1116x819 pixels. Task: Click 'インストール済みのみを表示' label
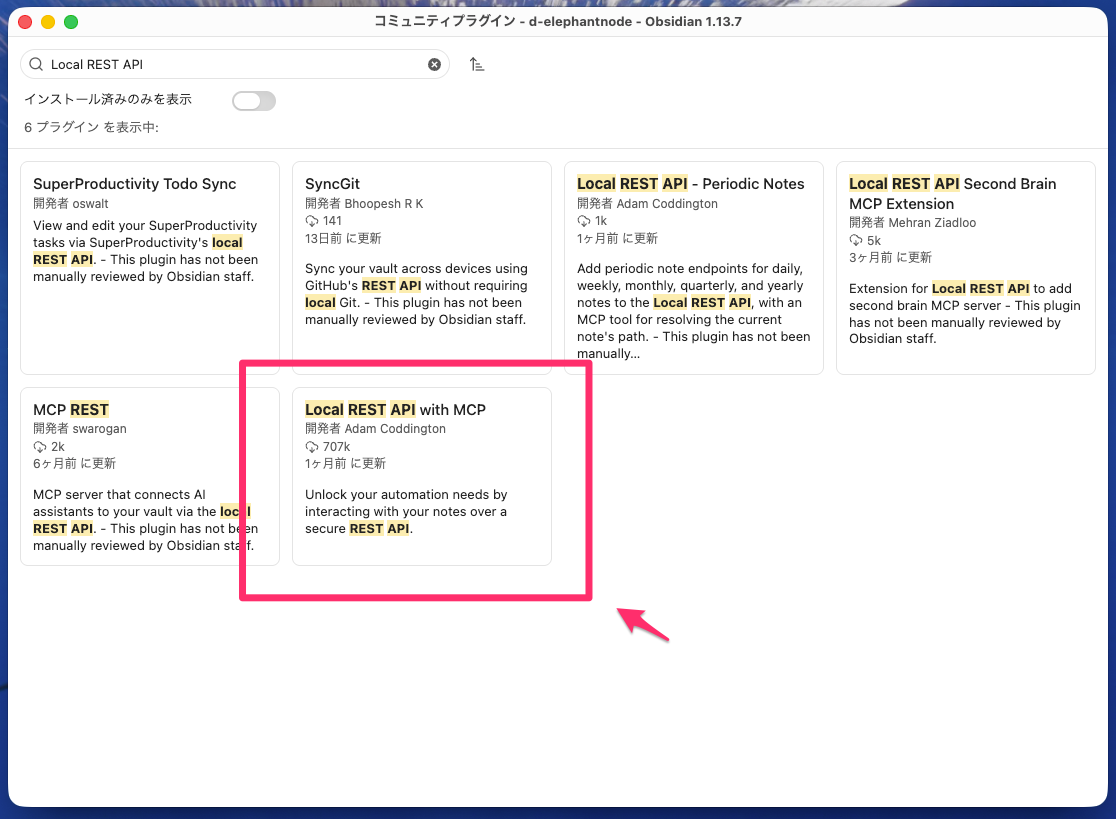point(108,100)
